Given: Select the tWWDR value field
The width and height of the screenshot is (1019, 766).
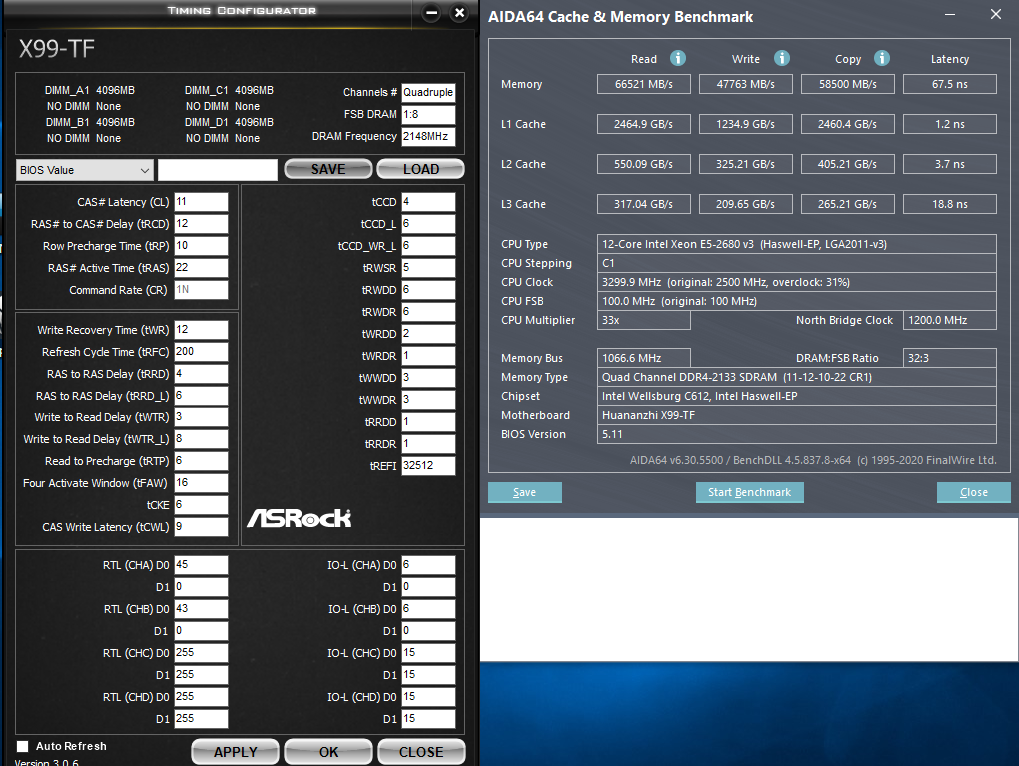Looking at the screenshot, I should [x=428, y=400].
